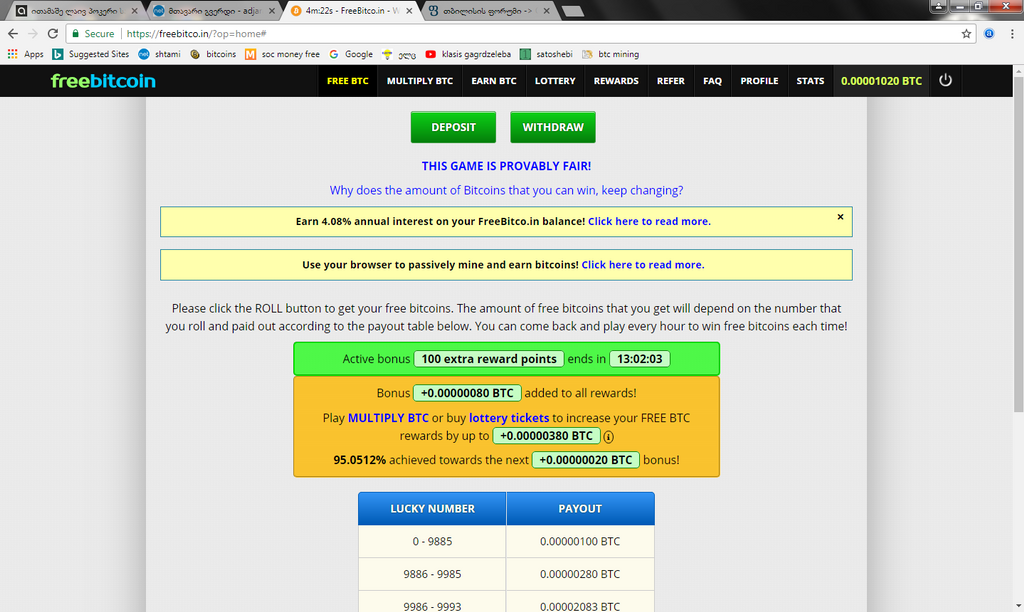The image size is (1024, 612).
Task: Open the Chrome three-dot menu
Action: coord(1012,33)
